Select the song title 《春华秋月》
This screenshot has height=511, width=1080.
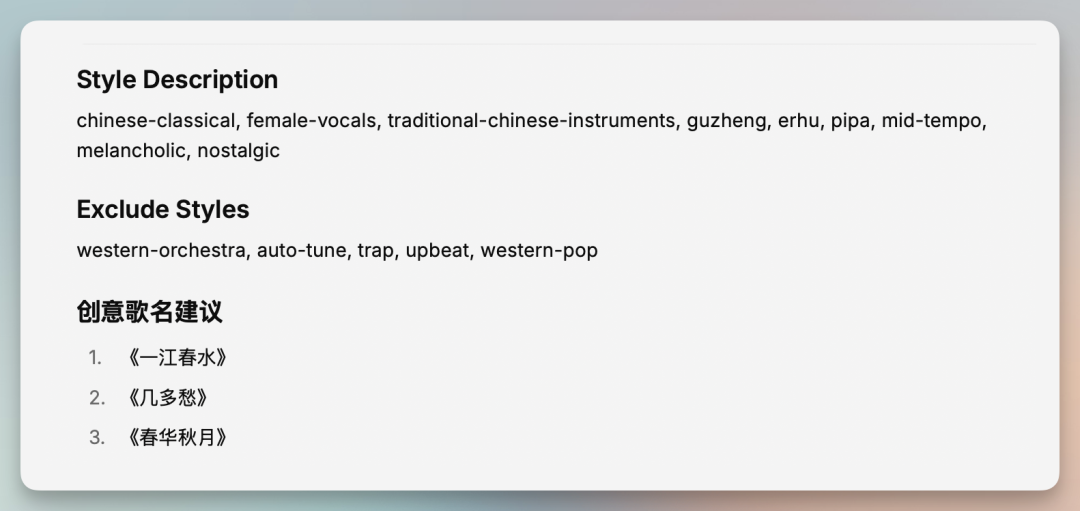[x=176, y=438]
